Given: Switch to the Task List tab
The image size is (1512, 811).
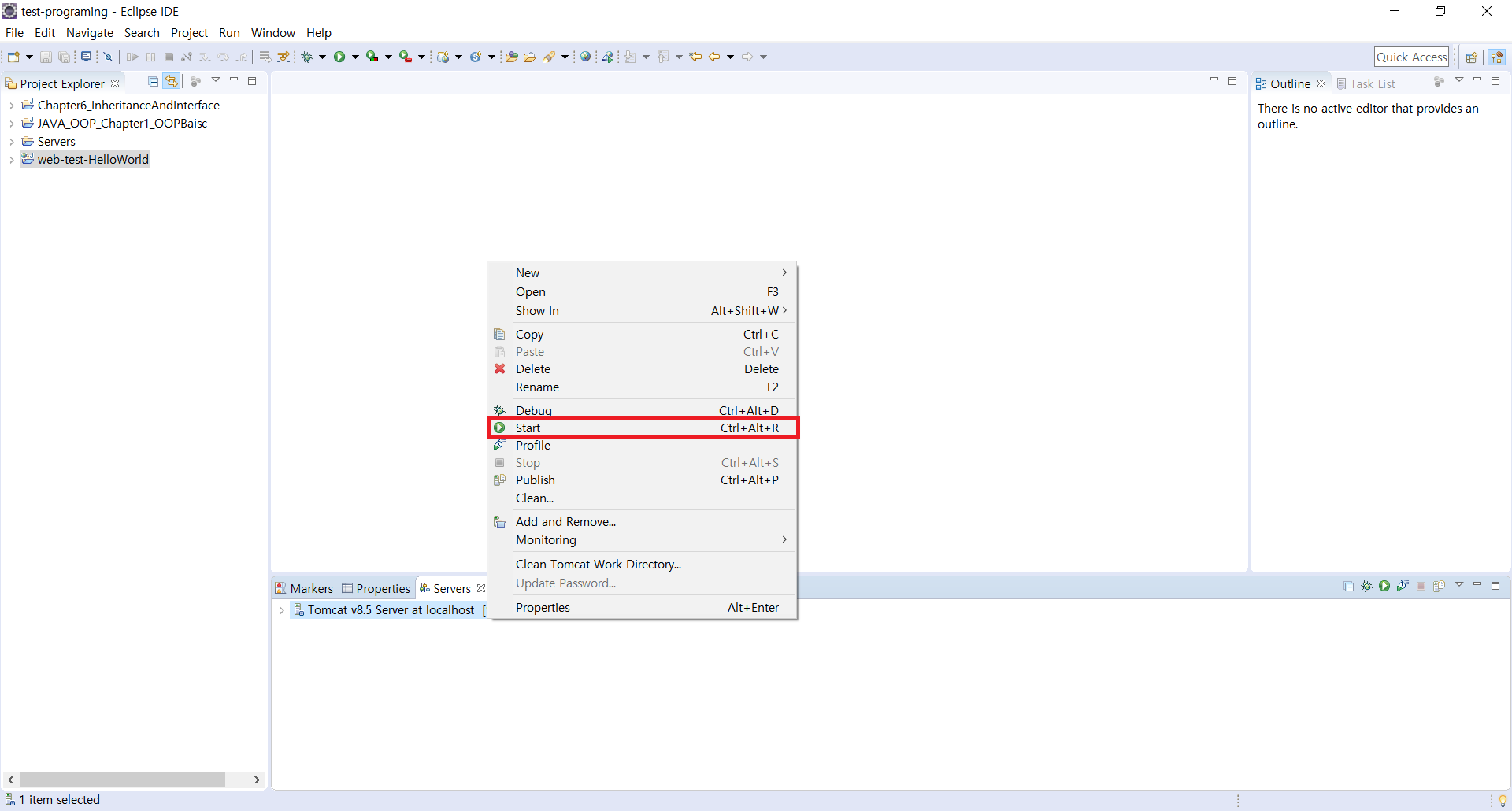Looking at the screenshot, I should coord(1366,84).
